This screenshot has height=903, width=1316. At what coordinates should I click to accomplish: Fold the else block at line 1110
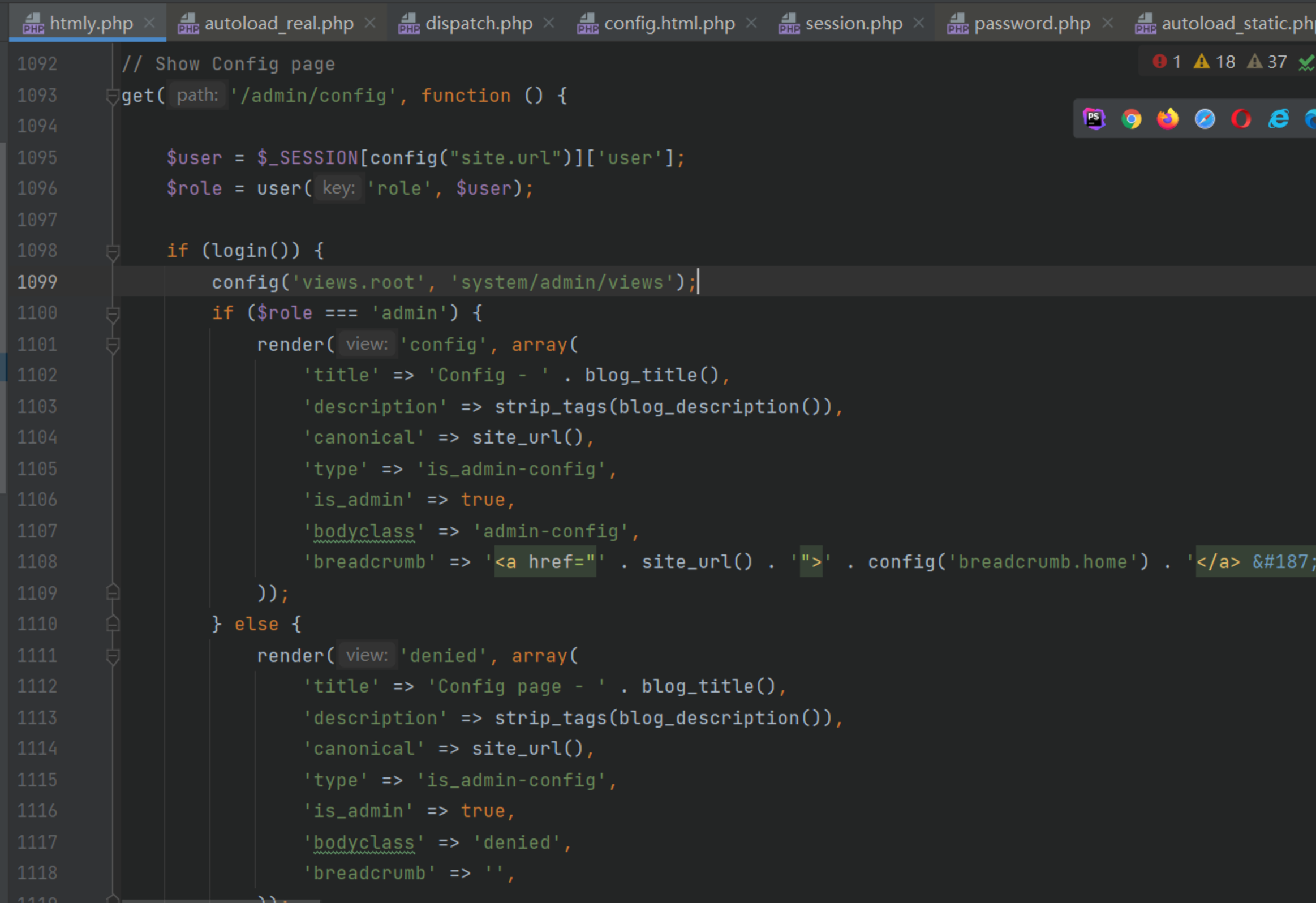[113, 624]
